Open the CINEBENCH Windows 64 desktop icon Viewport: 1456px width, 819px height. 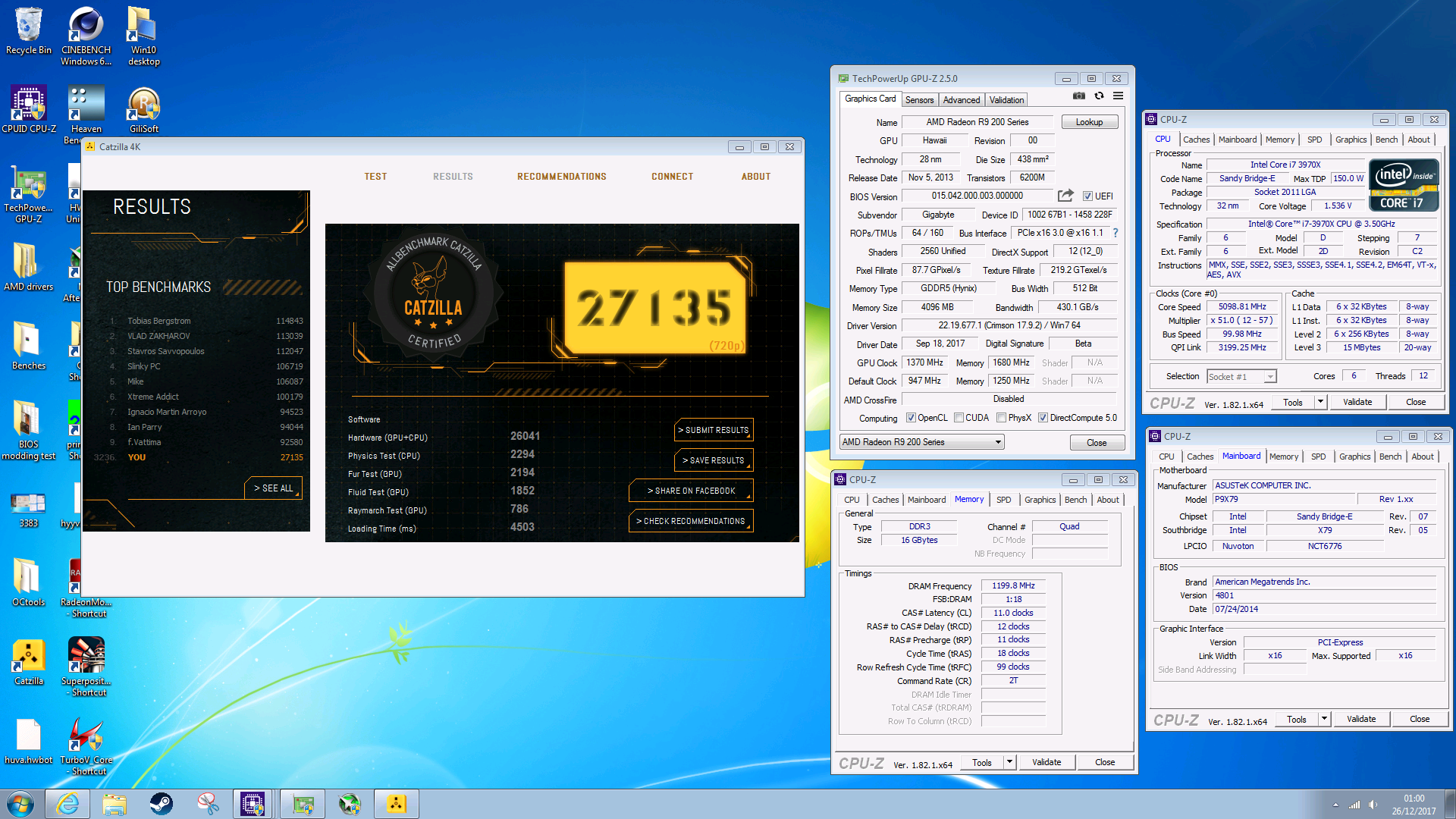[86, 36]
